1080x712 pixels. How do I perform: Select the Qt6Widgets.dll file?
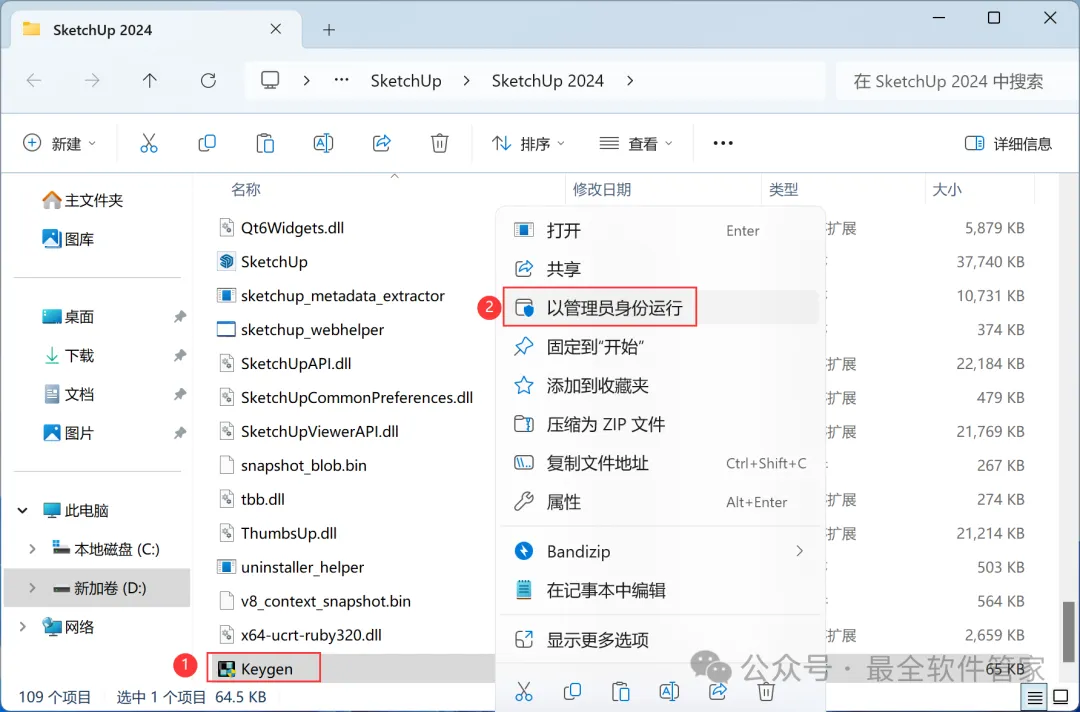pyautogui.click(x=292, y=228)
